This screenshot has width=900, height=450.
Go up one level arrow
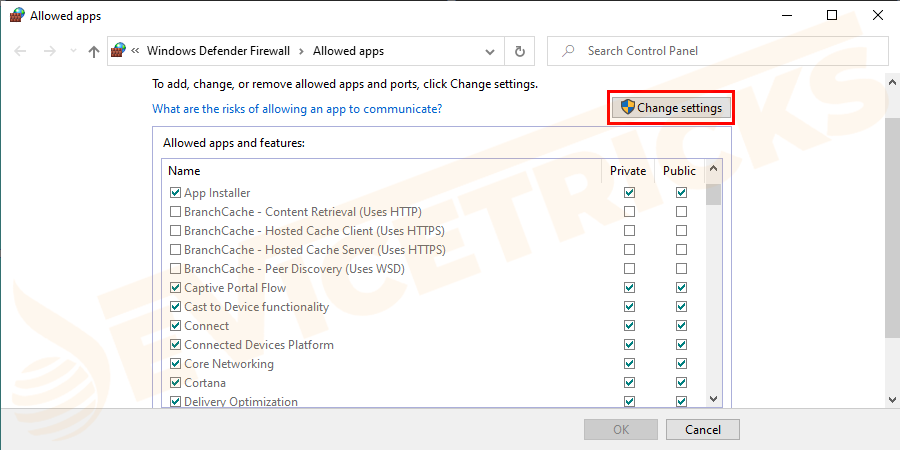coord(94,51)
